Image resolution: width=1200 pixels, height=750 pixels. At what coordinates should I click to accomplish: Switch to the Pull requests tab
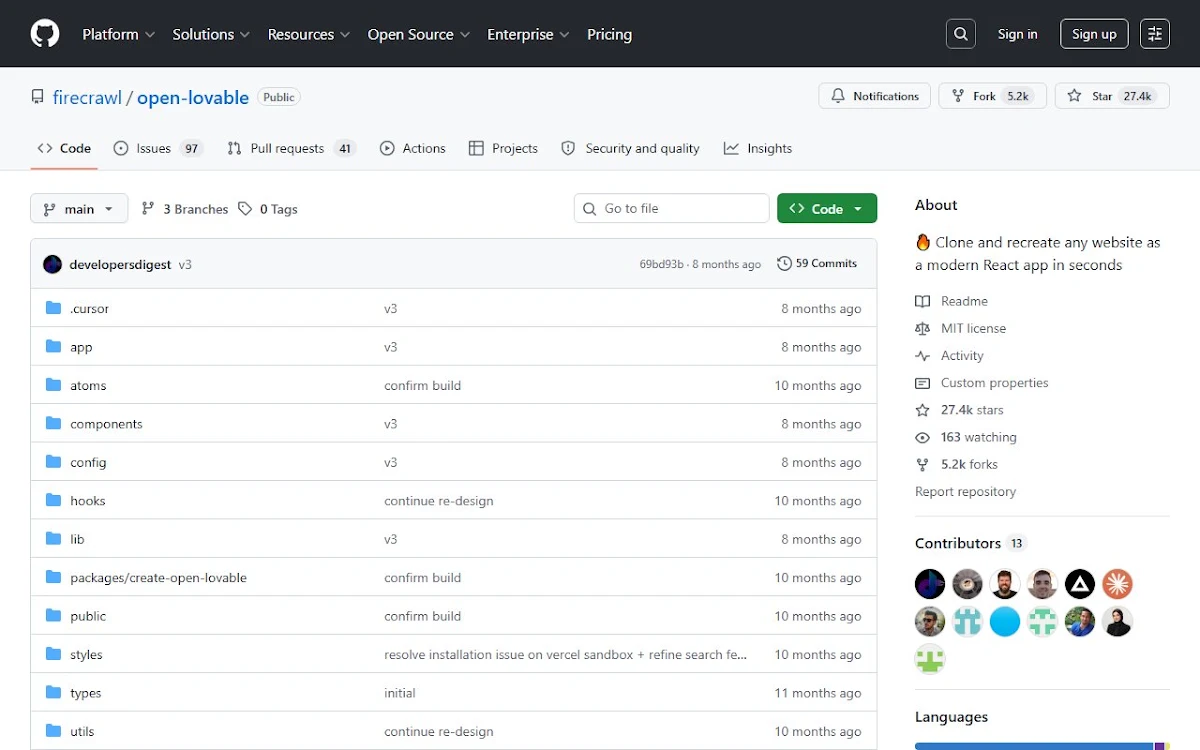[x=291, y=148]
